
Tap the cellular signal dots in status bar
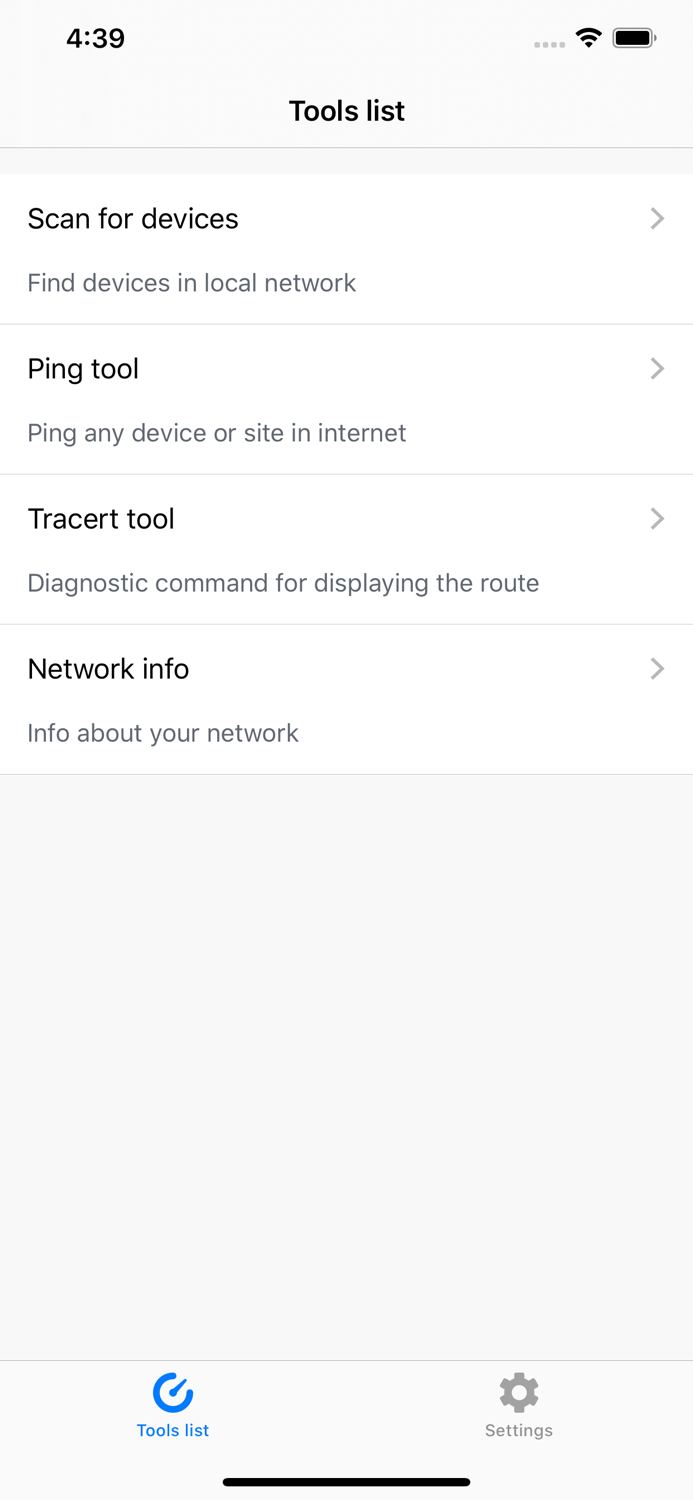tap(549, 42)
